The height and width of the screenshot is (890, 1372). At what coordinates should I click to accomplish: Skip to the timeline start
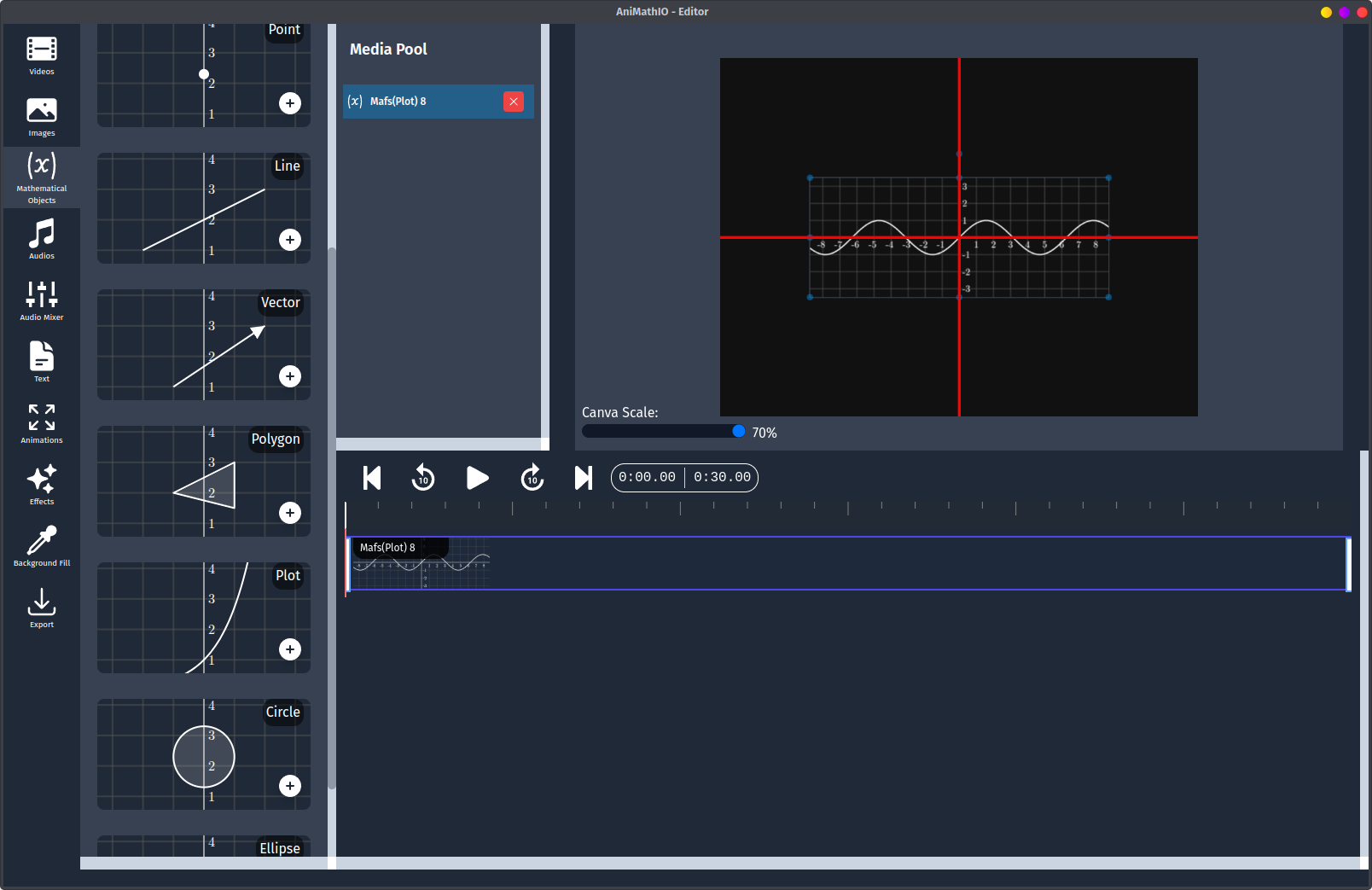point(372,478)
